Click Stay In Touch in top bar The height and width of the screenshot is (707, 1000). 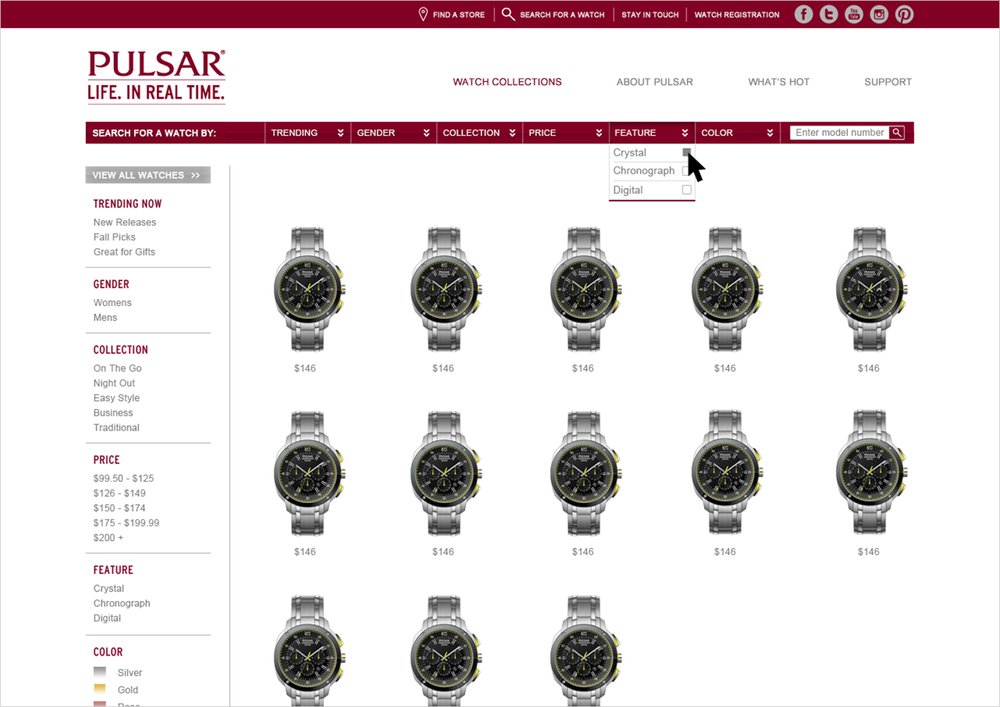650,15
